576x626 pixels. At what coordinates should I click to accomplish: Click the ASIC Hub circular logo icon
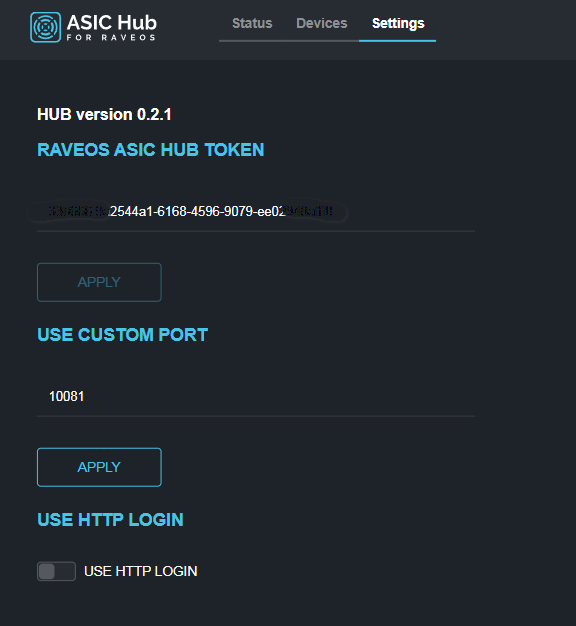click(x=46, y=27)
